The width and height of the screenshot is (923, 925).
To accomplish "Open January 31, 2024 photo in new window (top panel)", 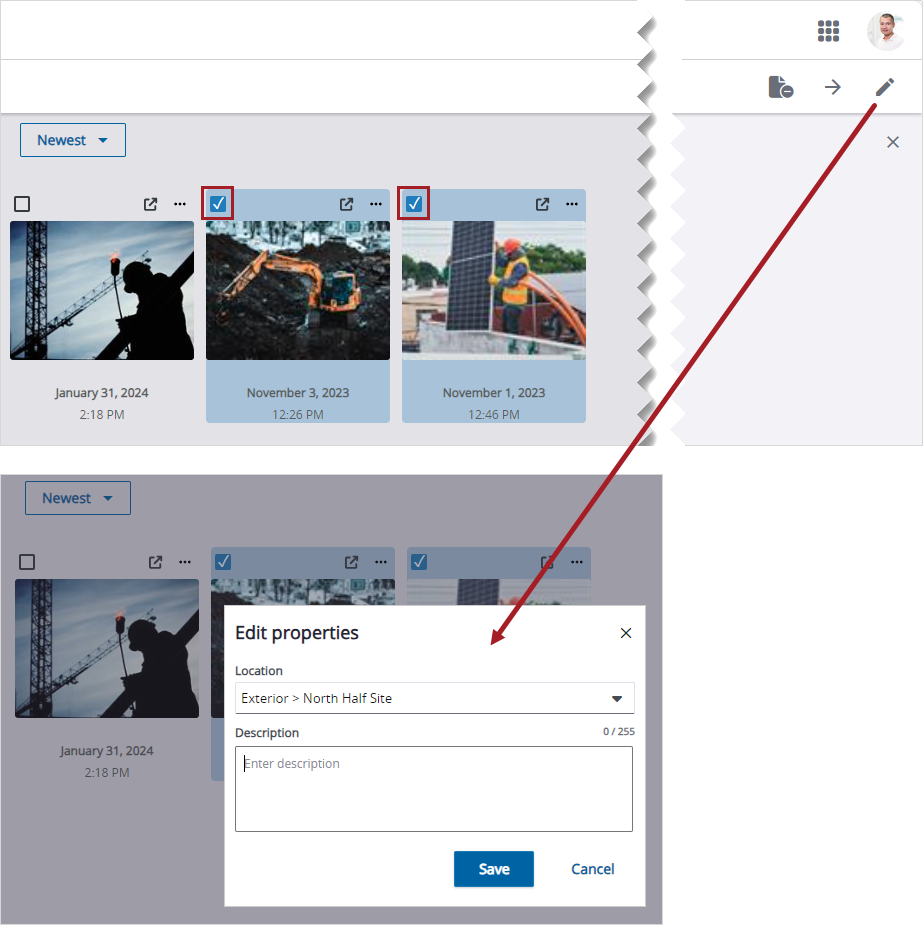I will coord(150,204).
